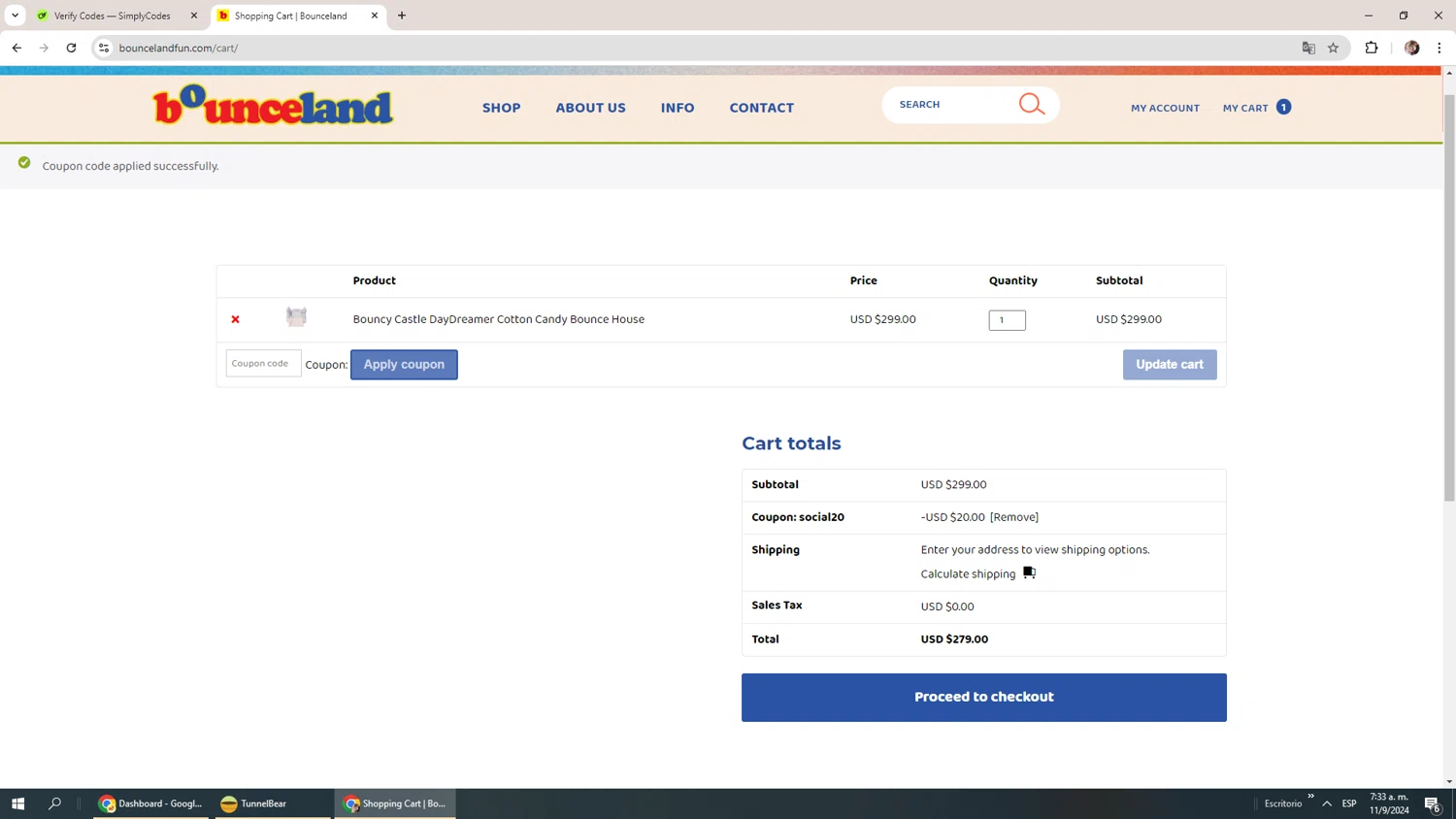Image resolution: width=1456 pixels, height=819 pixels.
Task: Open the tab search dropdown
Action: [15, 16]
